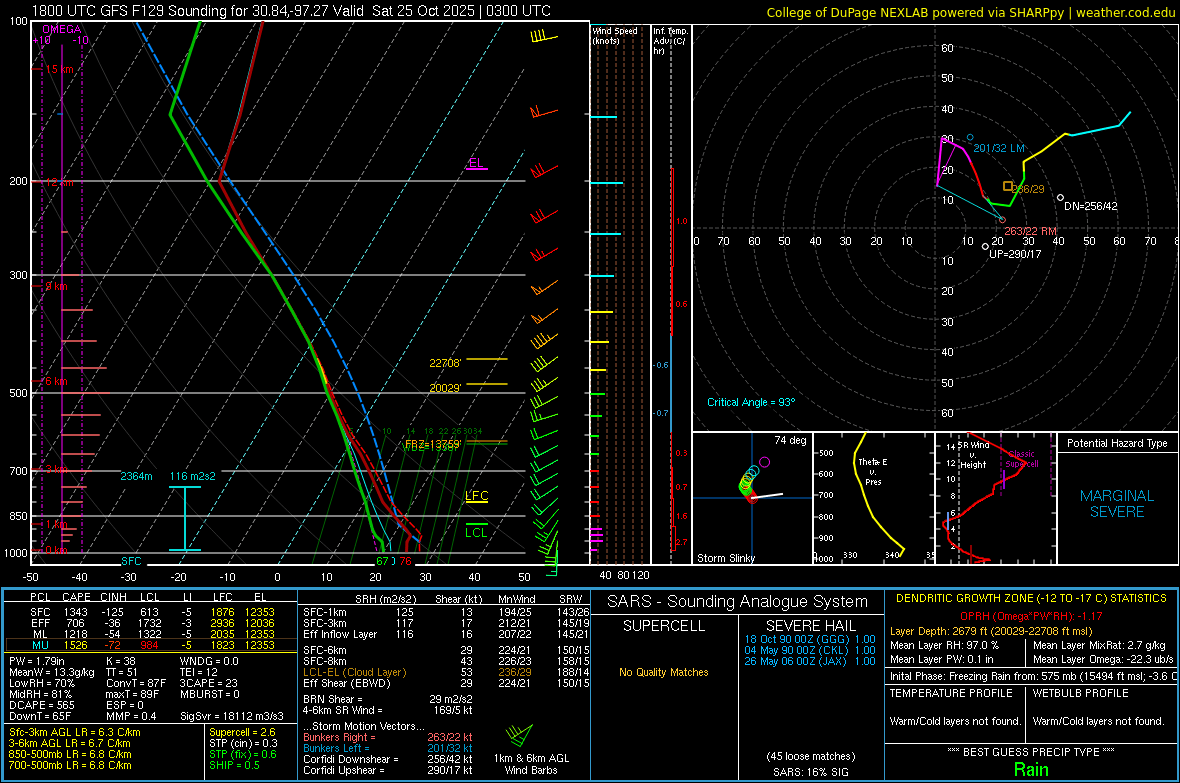
Task: Click the OMEGA label at the skew-T top
Action: pyautogui.click(x=62, y=29)
